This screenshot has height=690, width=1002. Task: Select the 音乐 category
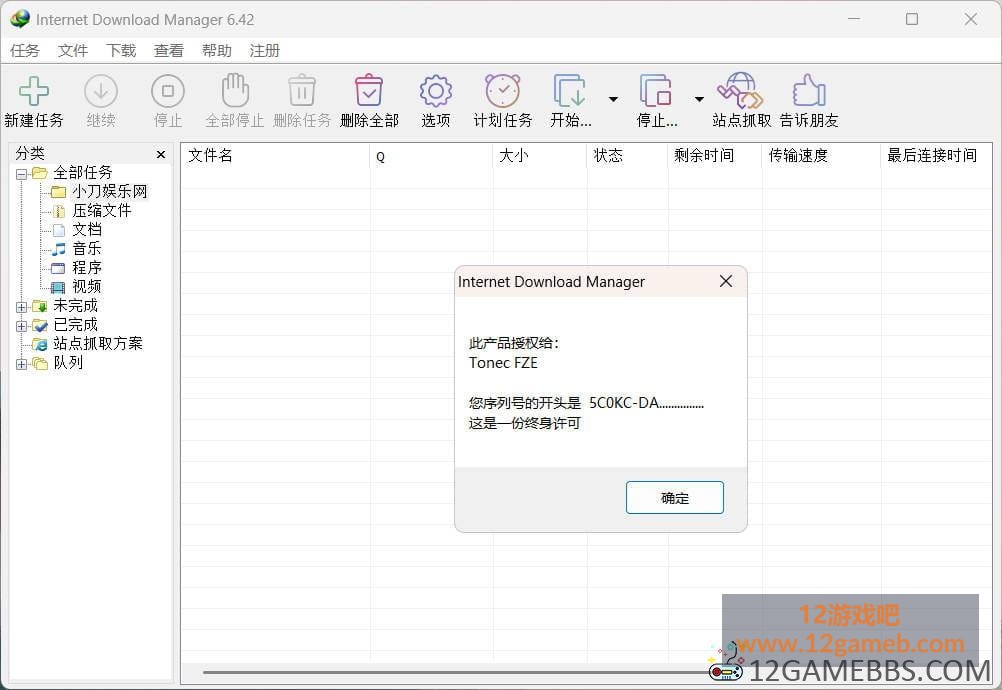point(87,249)
